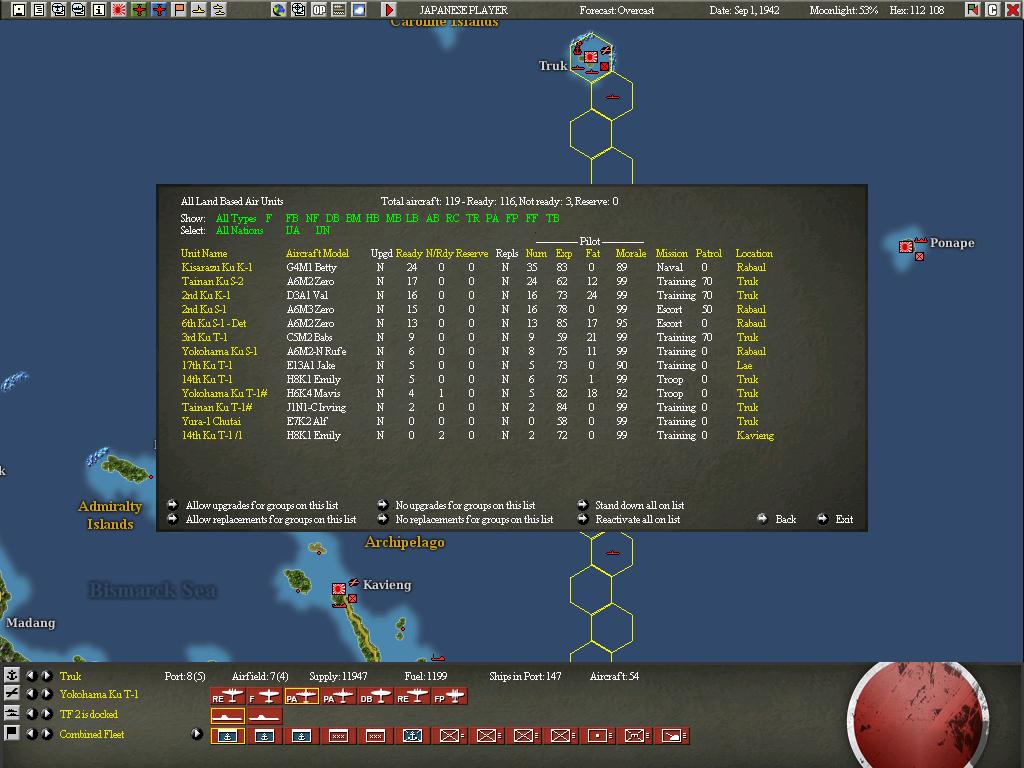This screenshot has width=1024, height=768.
Task: Go to next HQ after Combined Fleet
Action: [47, 733]
